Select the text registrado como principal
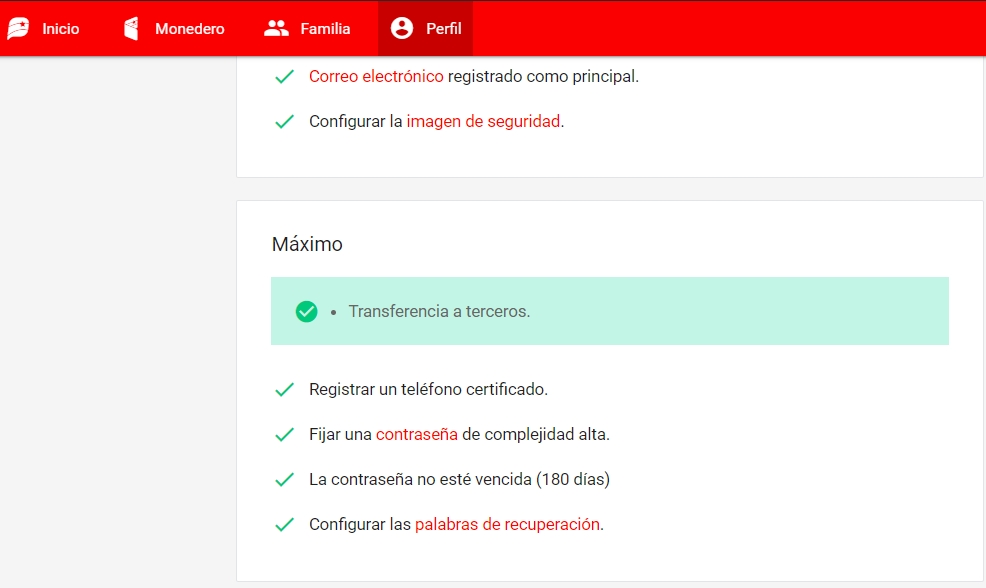 [x=543, y=76]
